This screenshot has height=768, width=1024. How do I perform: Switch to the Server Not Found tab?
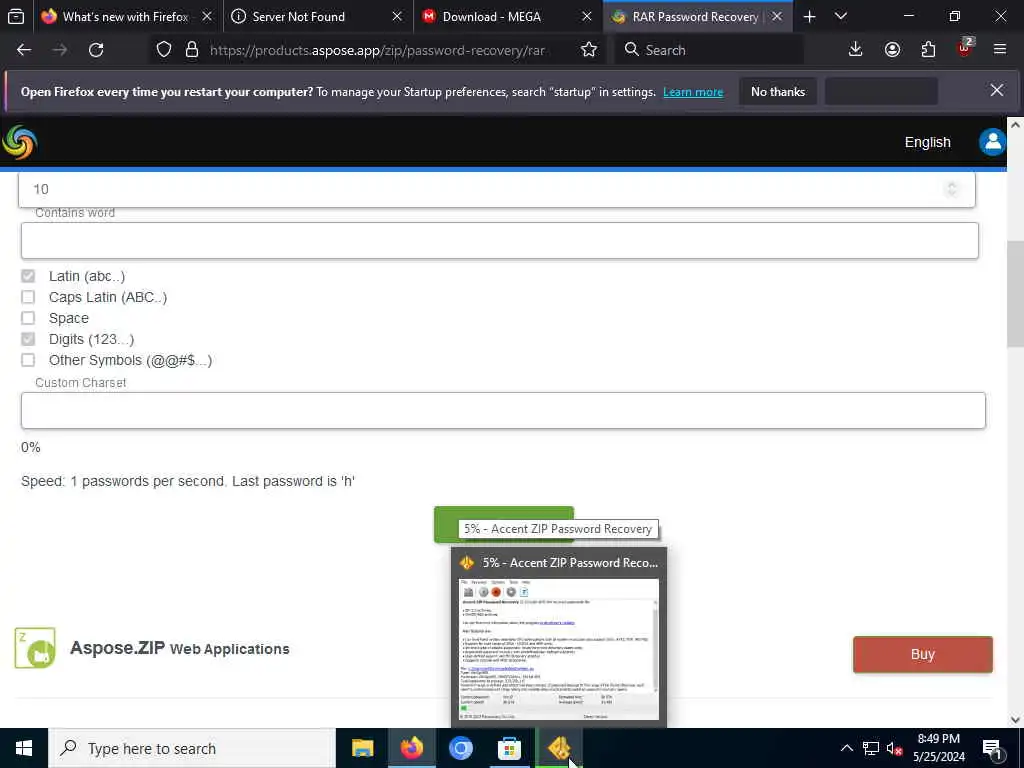click(x=299, y=16)
